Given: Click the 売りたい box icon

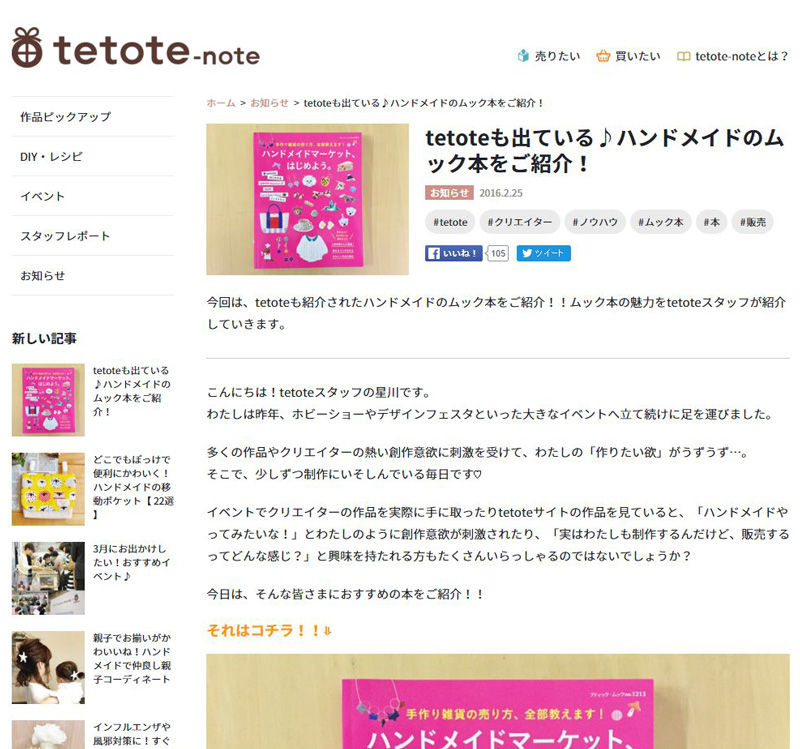Looking at the screenshot, I should [x=523, y=56].
